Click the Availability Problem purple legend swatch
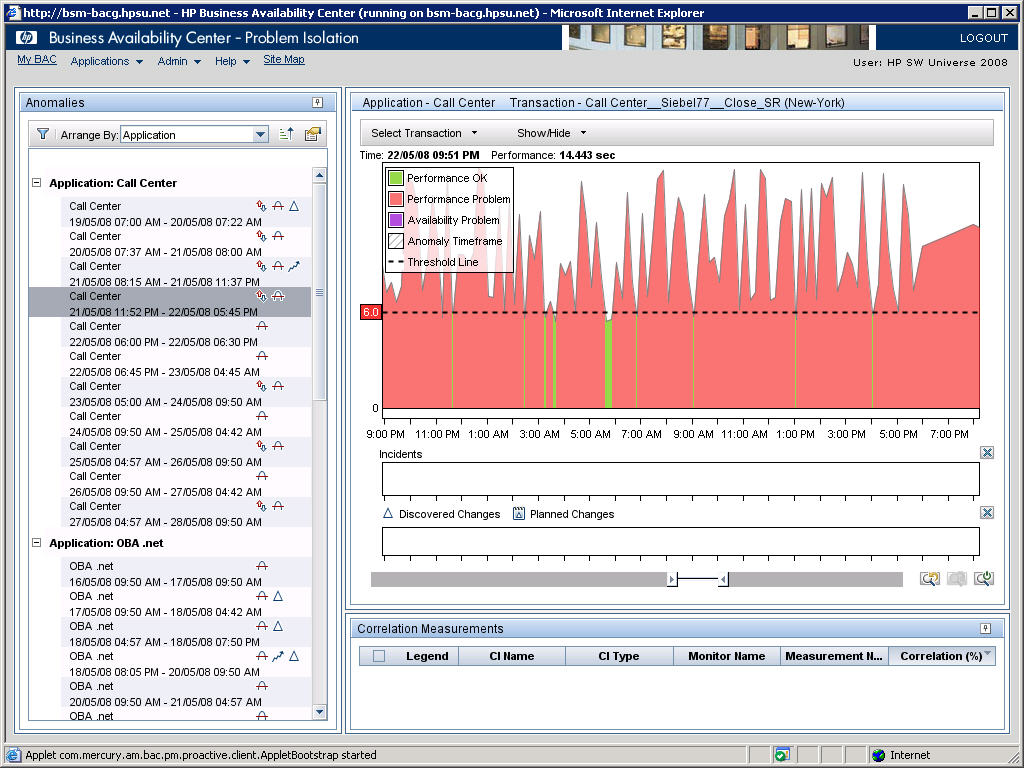The image size is (1024, 768). point(396,219)
